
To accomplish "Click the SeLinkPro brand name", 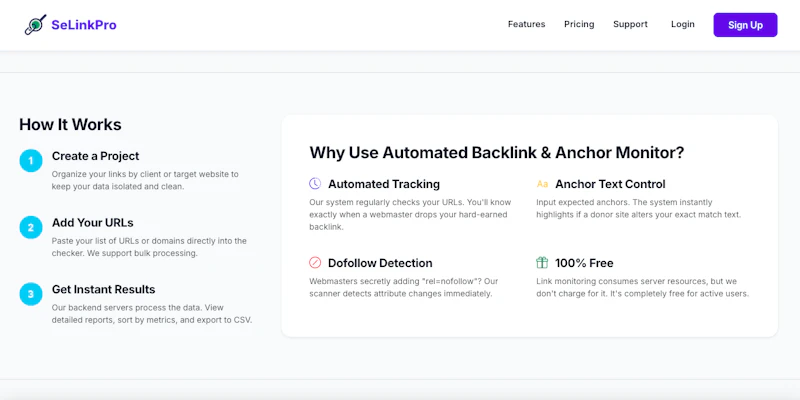I will (x=84, y=24).
